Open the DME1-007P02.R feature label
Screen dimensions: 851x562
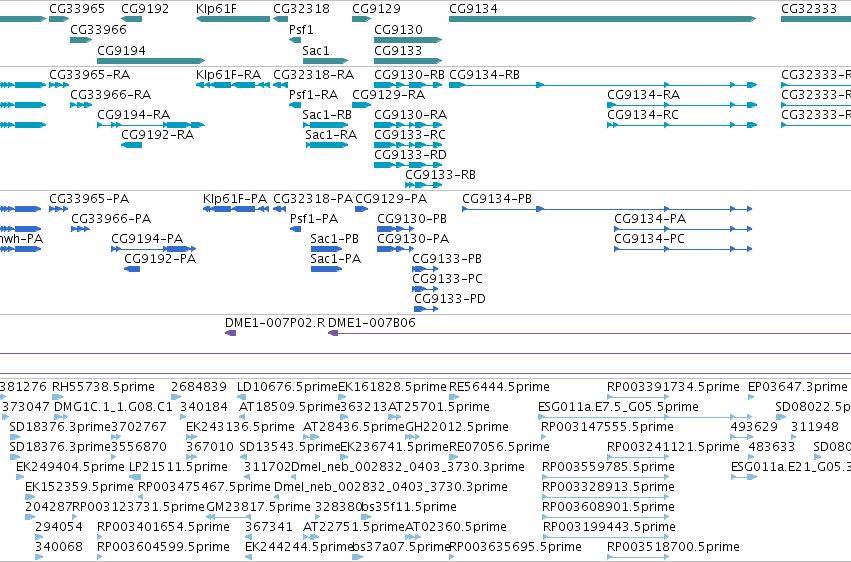click(275, 323)
